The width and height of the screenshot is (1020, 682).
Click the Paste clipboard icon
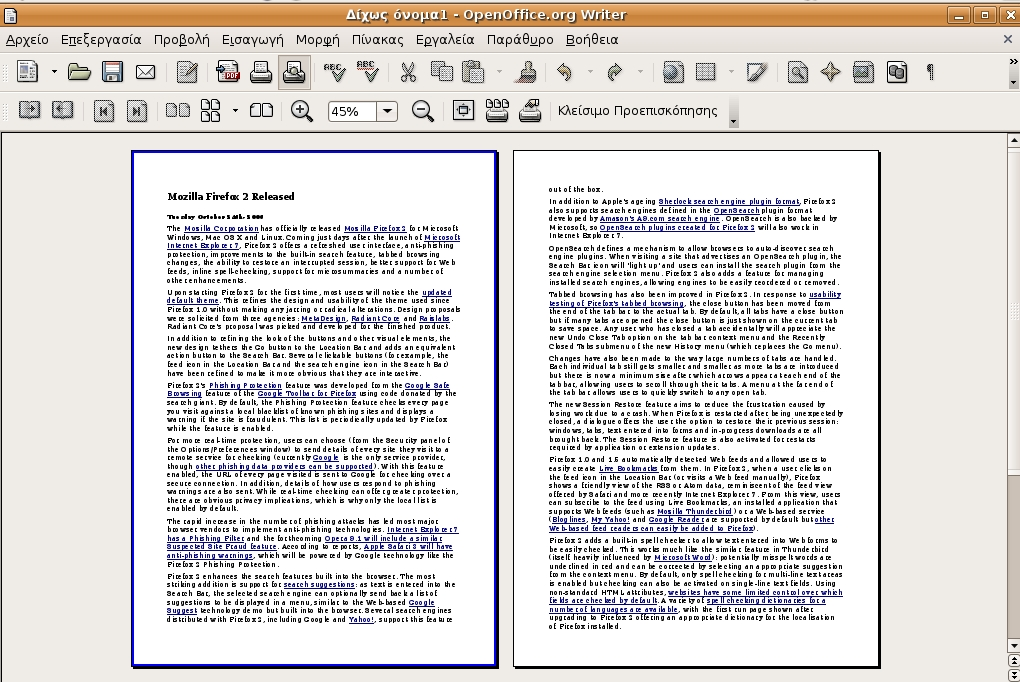474,72
